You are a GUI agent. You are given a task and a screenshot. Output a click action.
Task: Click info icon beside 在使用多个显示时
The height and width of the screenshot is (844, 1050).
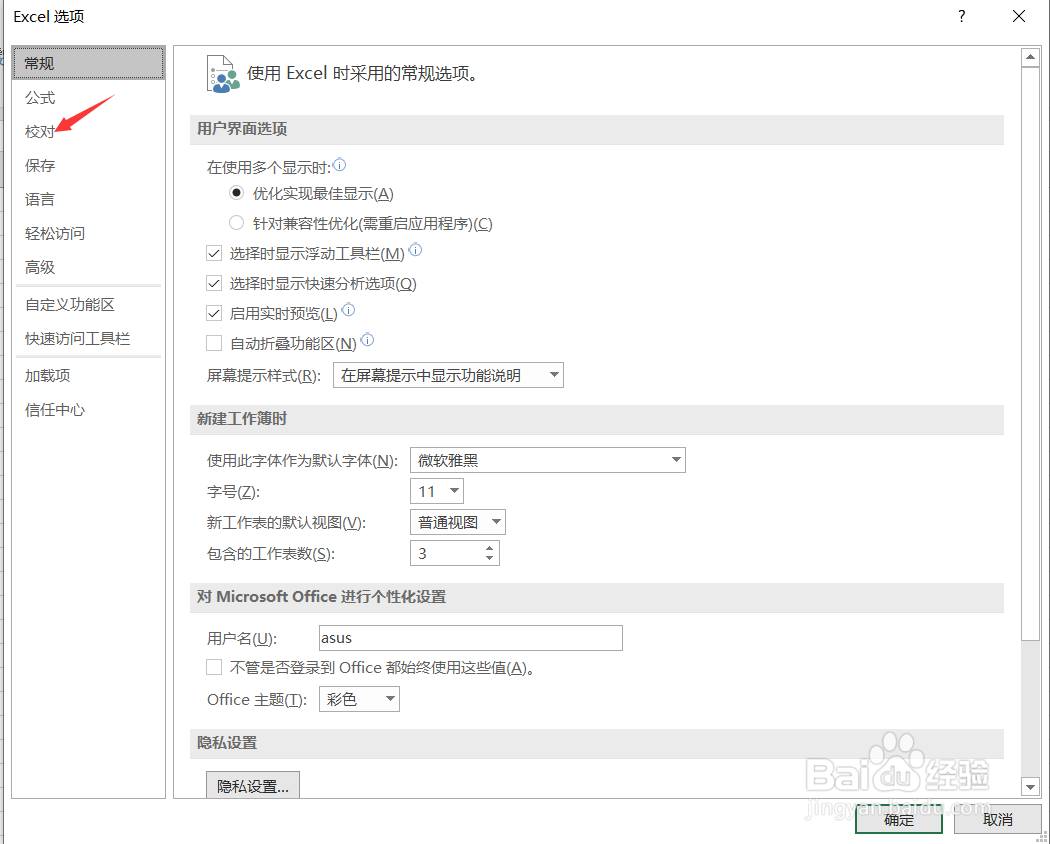click(x=340, y=164)
